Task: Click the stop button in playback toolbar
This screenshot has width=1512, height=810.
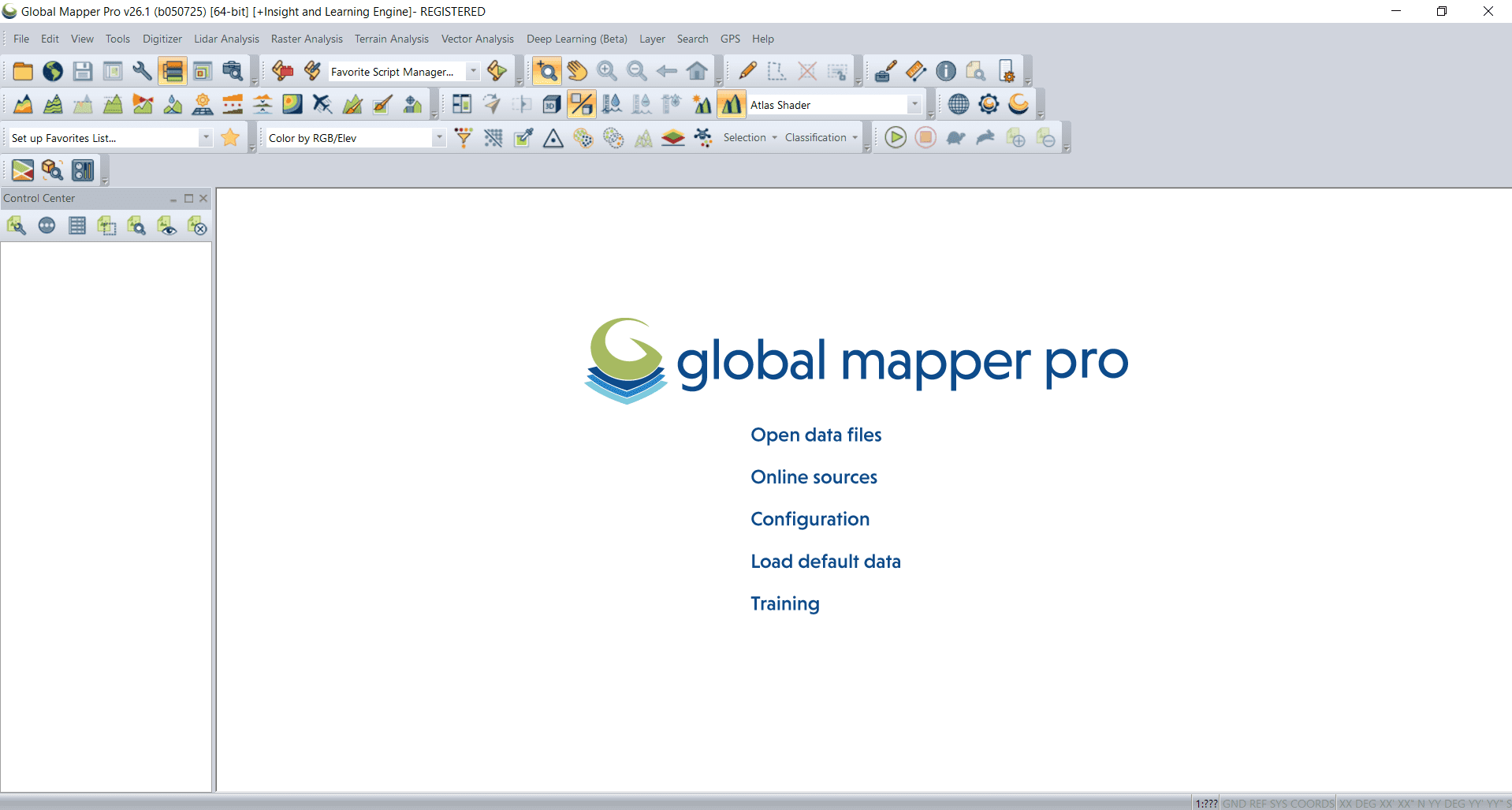Action: 925,137
